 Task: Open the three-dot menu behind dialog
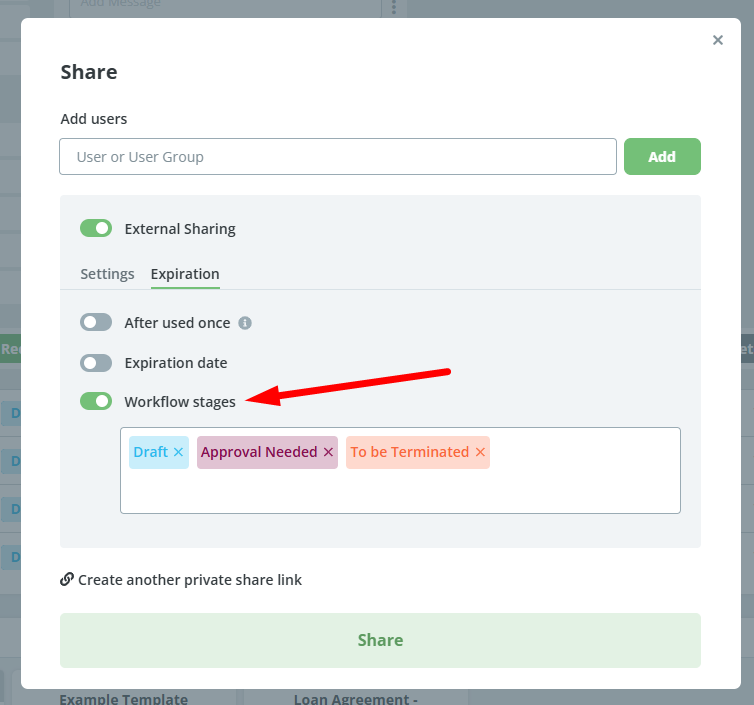394,7
